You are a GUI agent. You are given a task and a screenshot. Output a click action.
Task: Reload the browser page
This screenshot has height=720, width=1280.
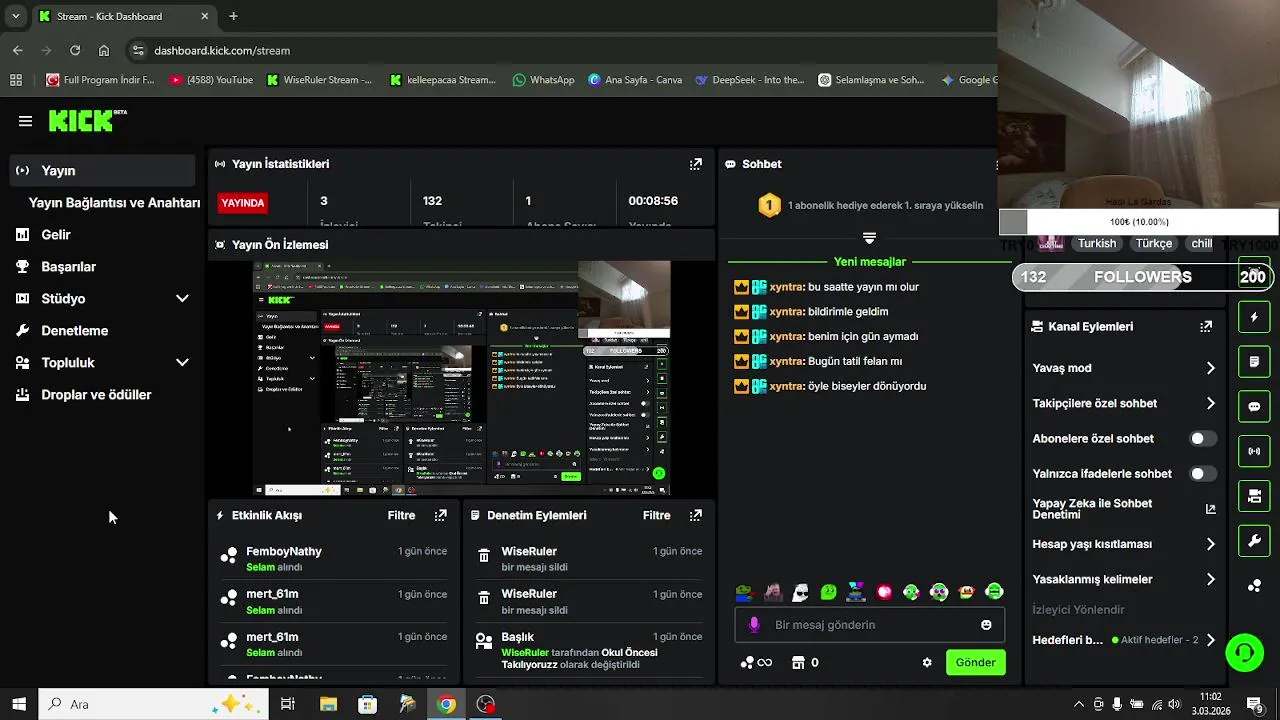click(x=75, y=50)
